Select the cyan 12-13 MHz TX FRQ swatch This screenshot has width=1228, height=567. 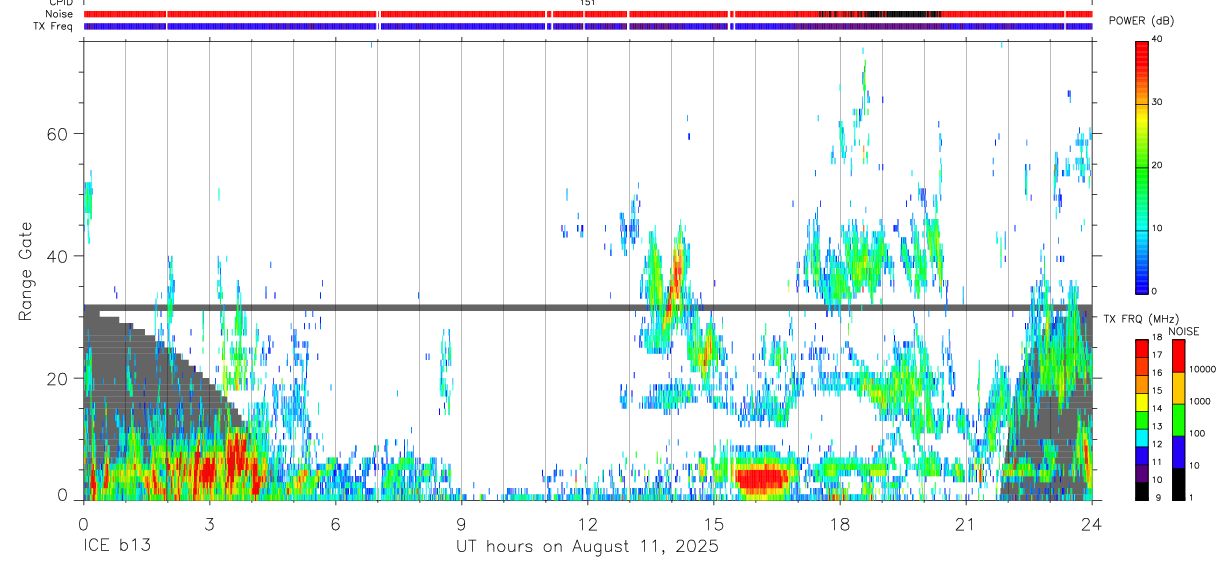[x=1141, y=438]
